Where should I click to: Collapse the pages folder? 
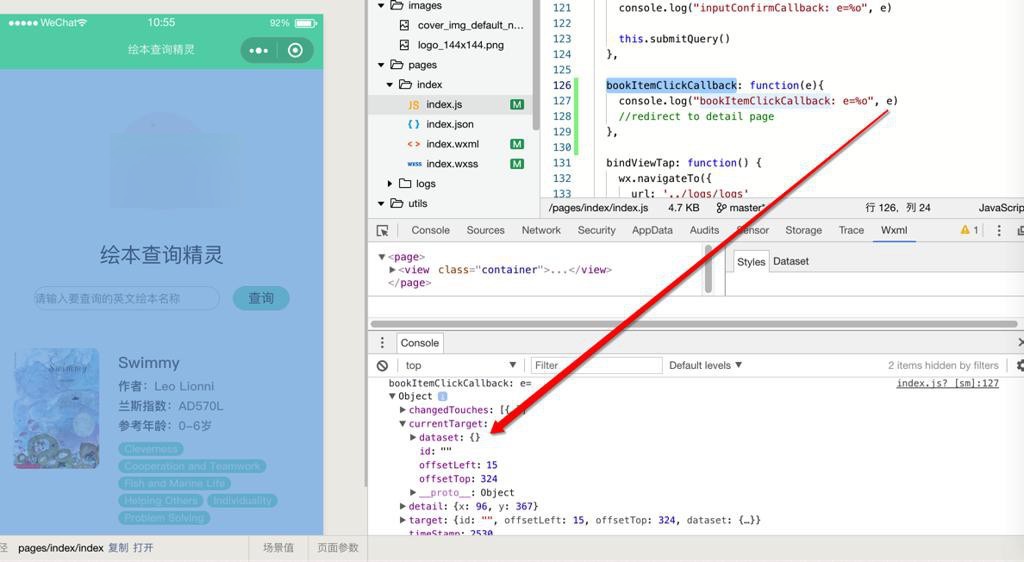point(381,65)
